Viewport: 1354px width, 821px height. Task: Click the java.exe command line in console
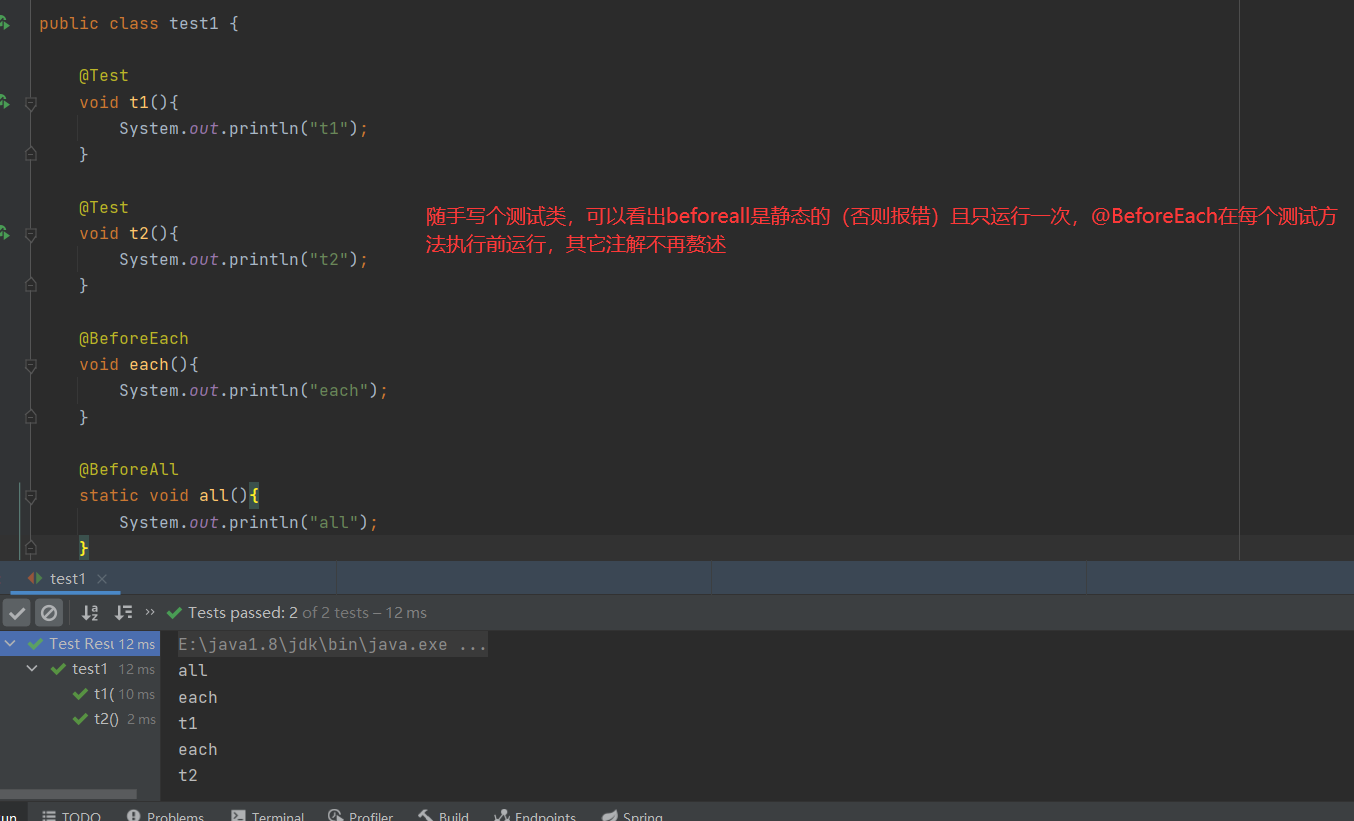click(332, 644)
